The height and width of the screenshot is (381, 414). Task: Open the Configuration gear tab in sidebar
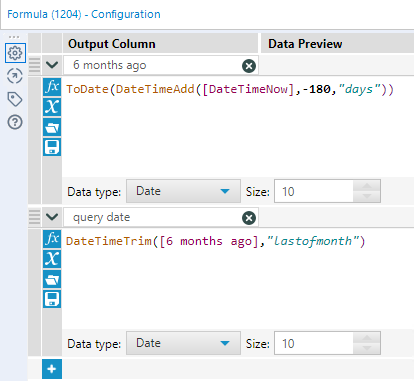pos(15,53)
